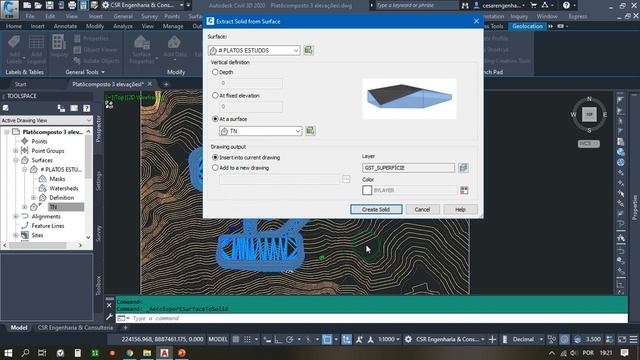The width and height of the screenshot is (640, 360).
Task: Select the Watersheds item in Prospector tree
Action: [64, 188]
